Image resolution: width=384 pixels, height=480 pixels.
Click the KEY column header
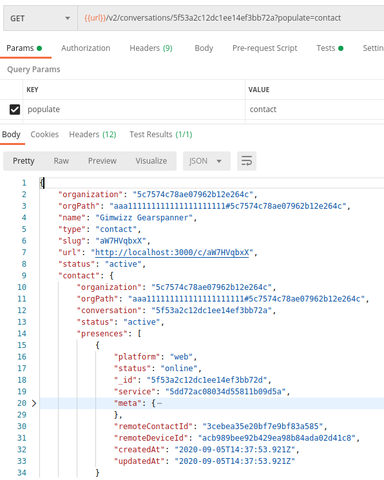tap(32, 90)
